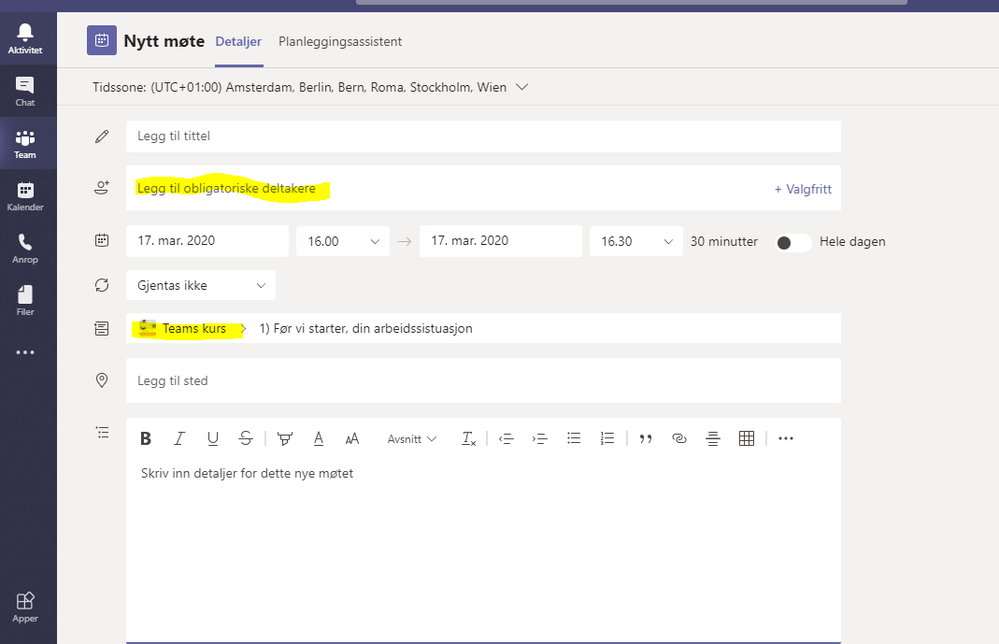
Task: Show more apps with sidebar ellipsis
Action: coord(25,352)
